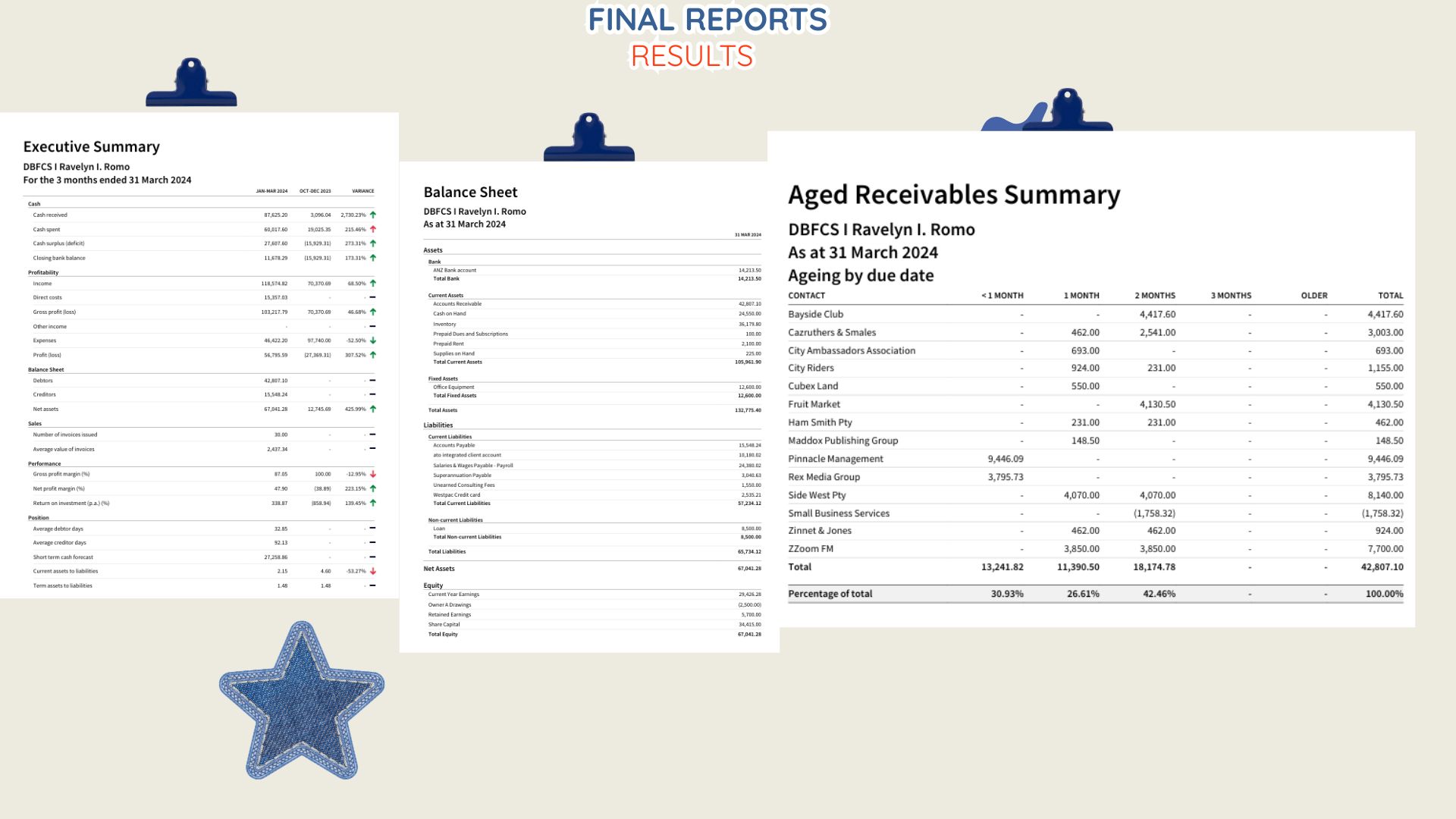The image size is (1456, 819).
Task: Click Side West Pty contact name
Action: click(817, 495)
